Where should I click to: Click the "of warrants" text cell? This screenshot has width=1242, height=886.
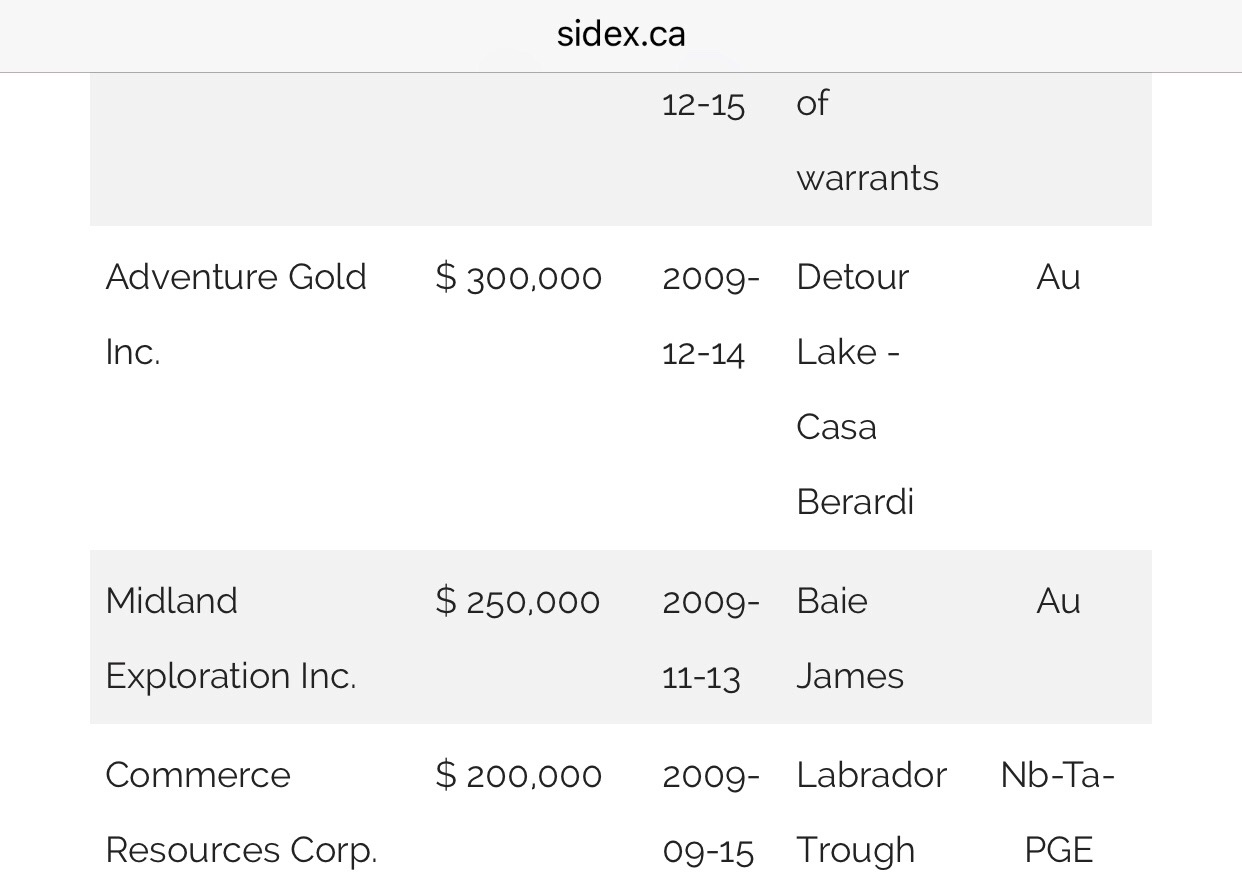tap(867, 140)
